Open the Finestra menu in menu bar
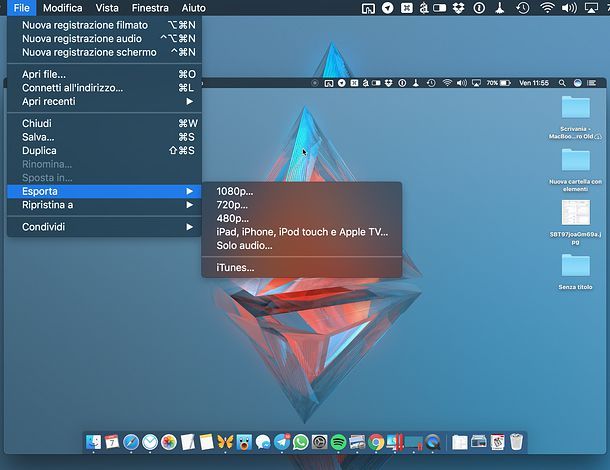Image resolution: width=610 pixels, height=470 pixels. tap(150, 8)
